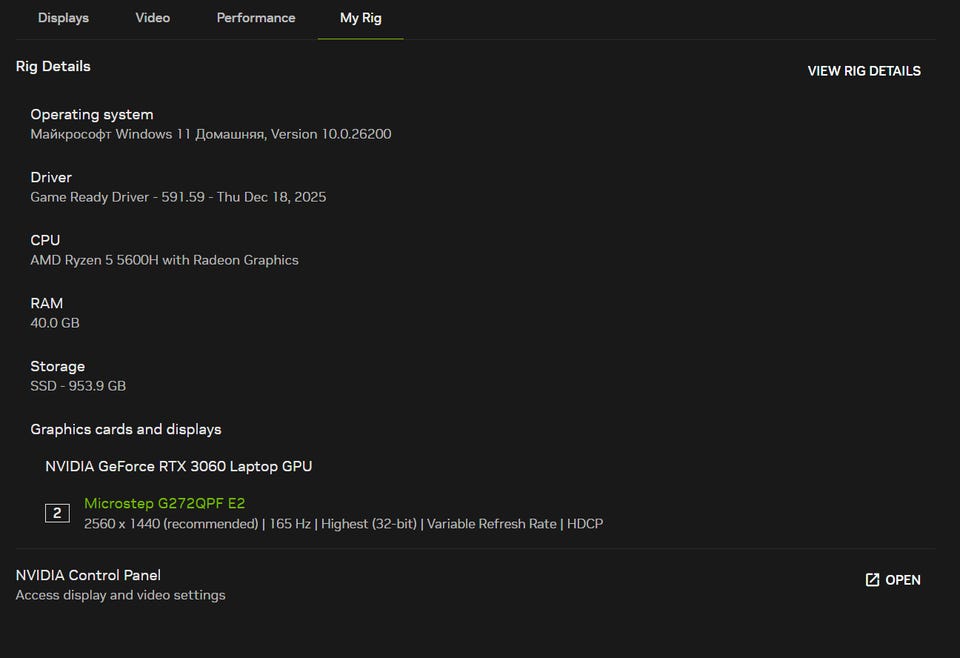This screenshot has width=960, height=658.
Task: Select the Microstep G272QPF E2 monitor name
Action: [164, 503]
